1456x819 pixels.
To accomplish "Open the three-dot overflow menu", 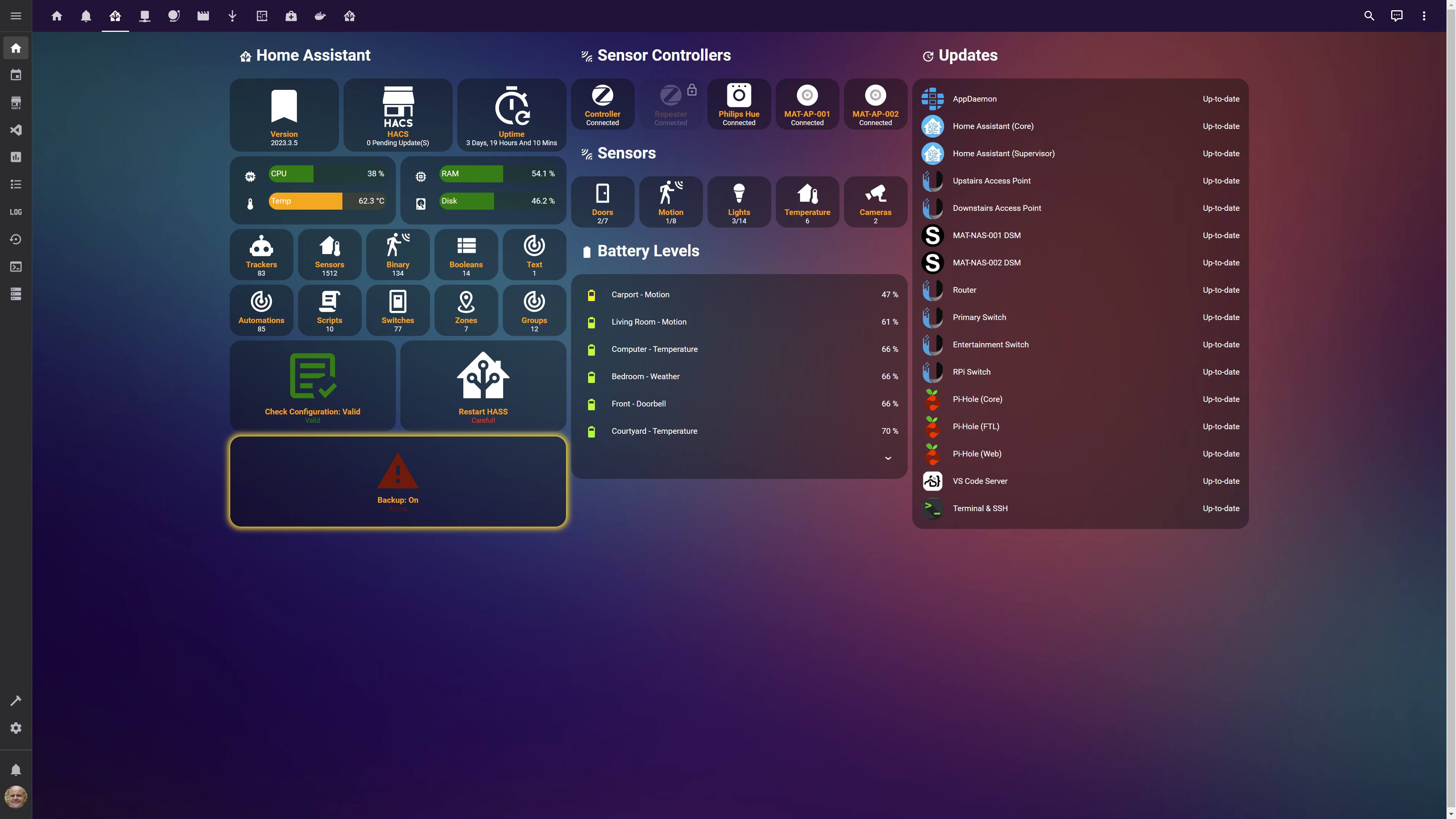I will (x=1424, y=16).
